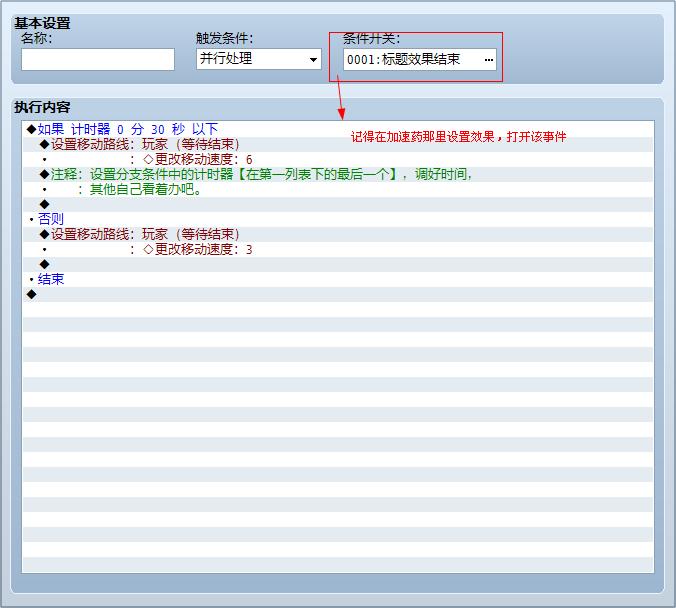This screenshot has height=608, width=676.
Task: Select the comment line 其他自己看着办吧。
Action: 338,189
